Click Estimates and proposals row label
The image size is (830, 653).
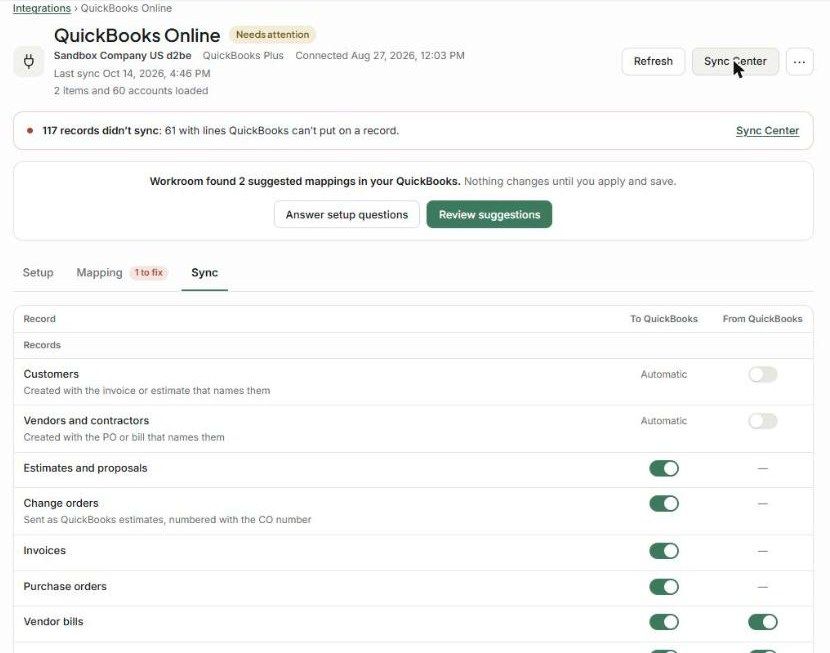point(85,468)
